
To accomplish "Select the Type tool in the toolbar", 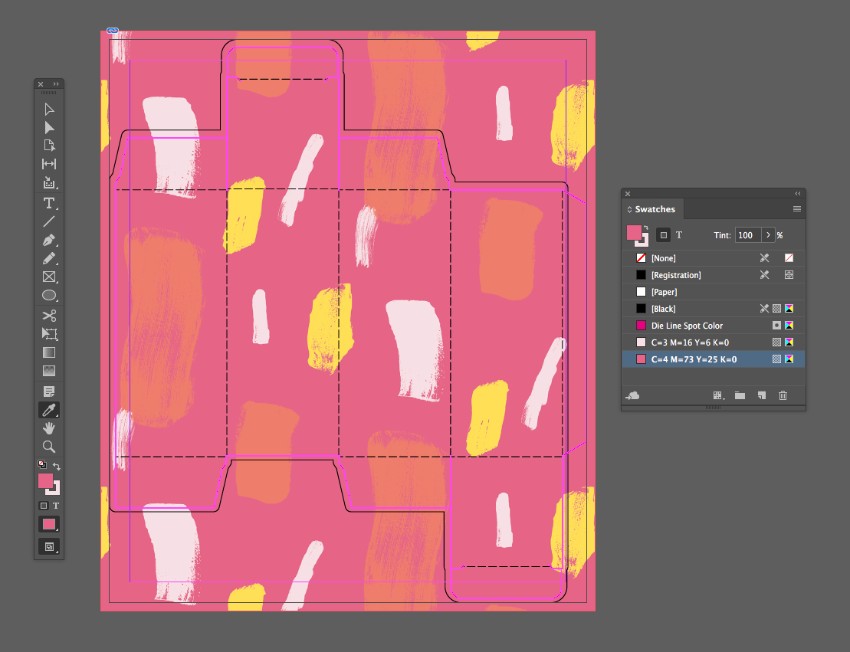I will point(49,202).
